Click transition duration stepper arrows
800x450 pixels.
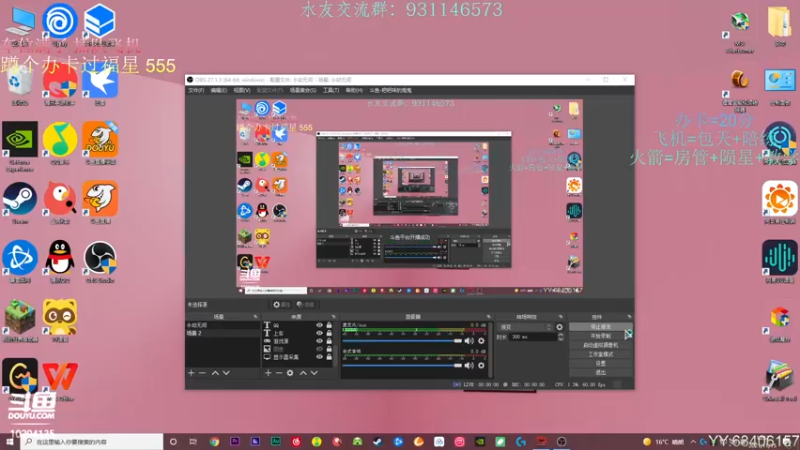(x=561, y=337)
